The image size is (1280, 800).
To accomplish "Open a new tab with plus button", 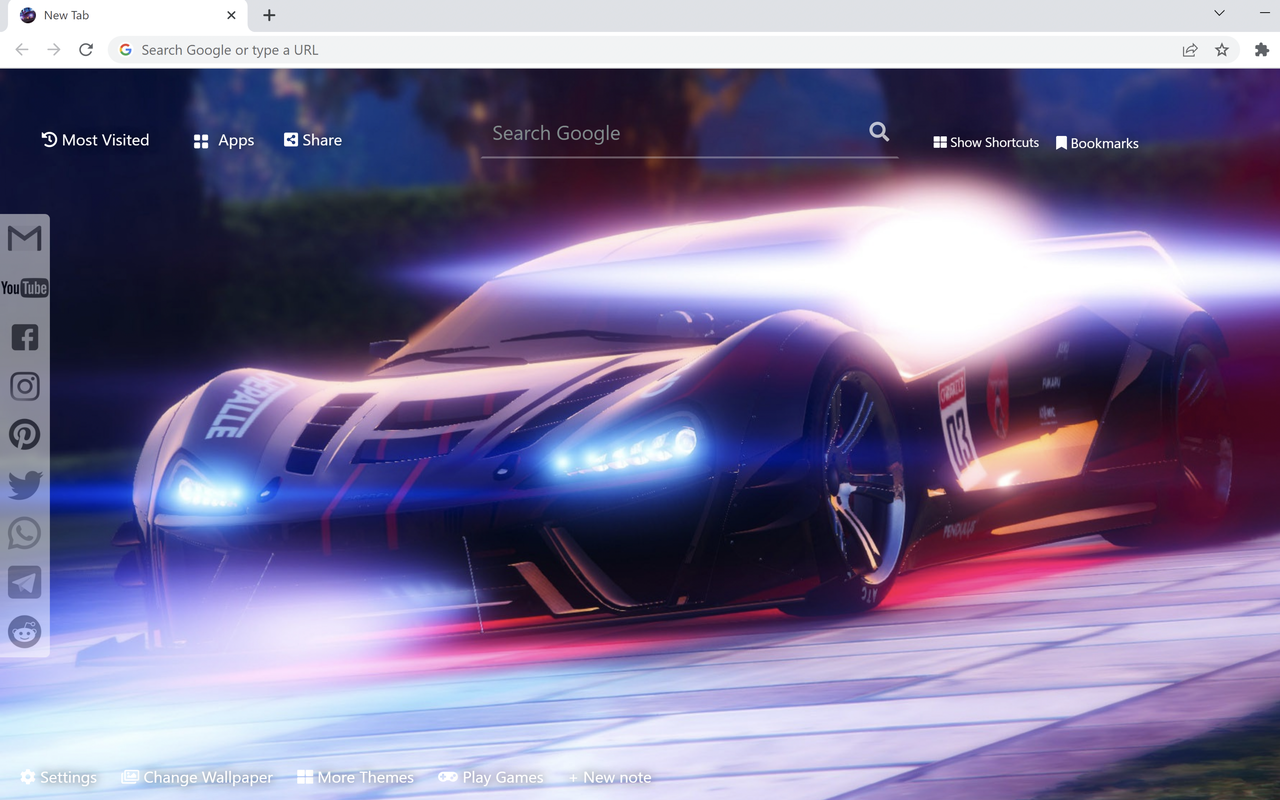I will [x=269, y=15].
